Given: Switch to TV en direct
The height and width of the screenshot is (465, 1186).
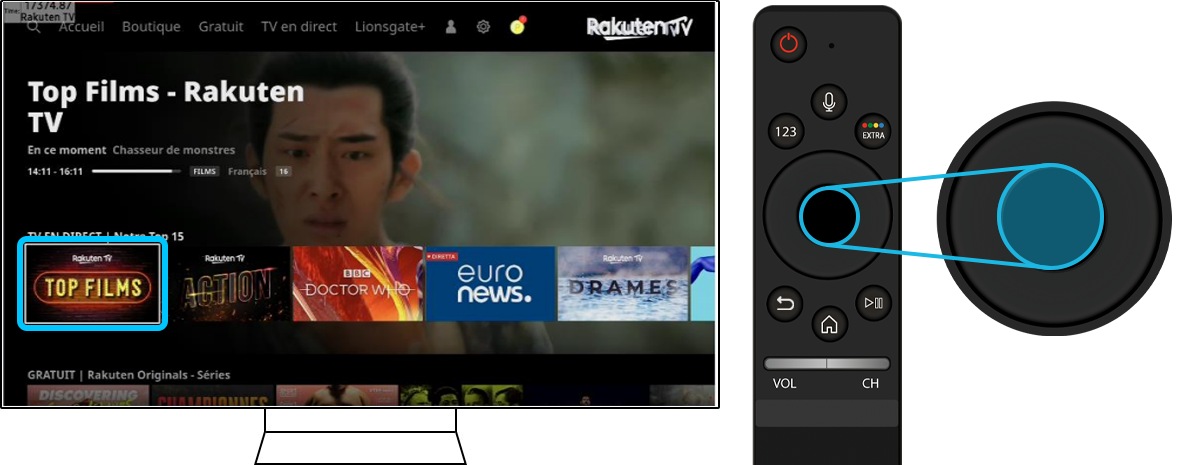Looking at the screenshot, I should 299,26.
